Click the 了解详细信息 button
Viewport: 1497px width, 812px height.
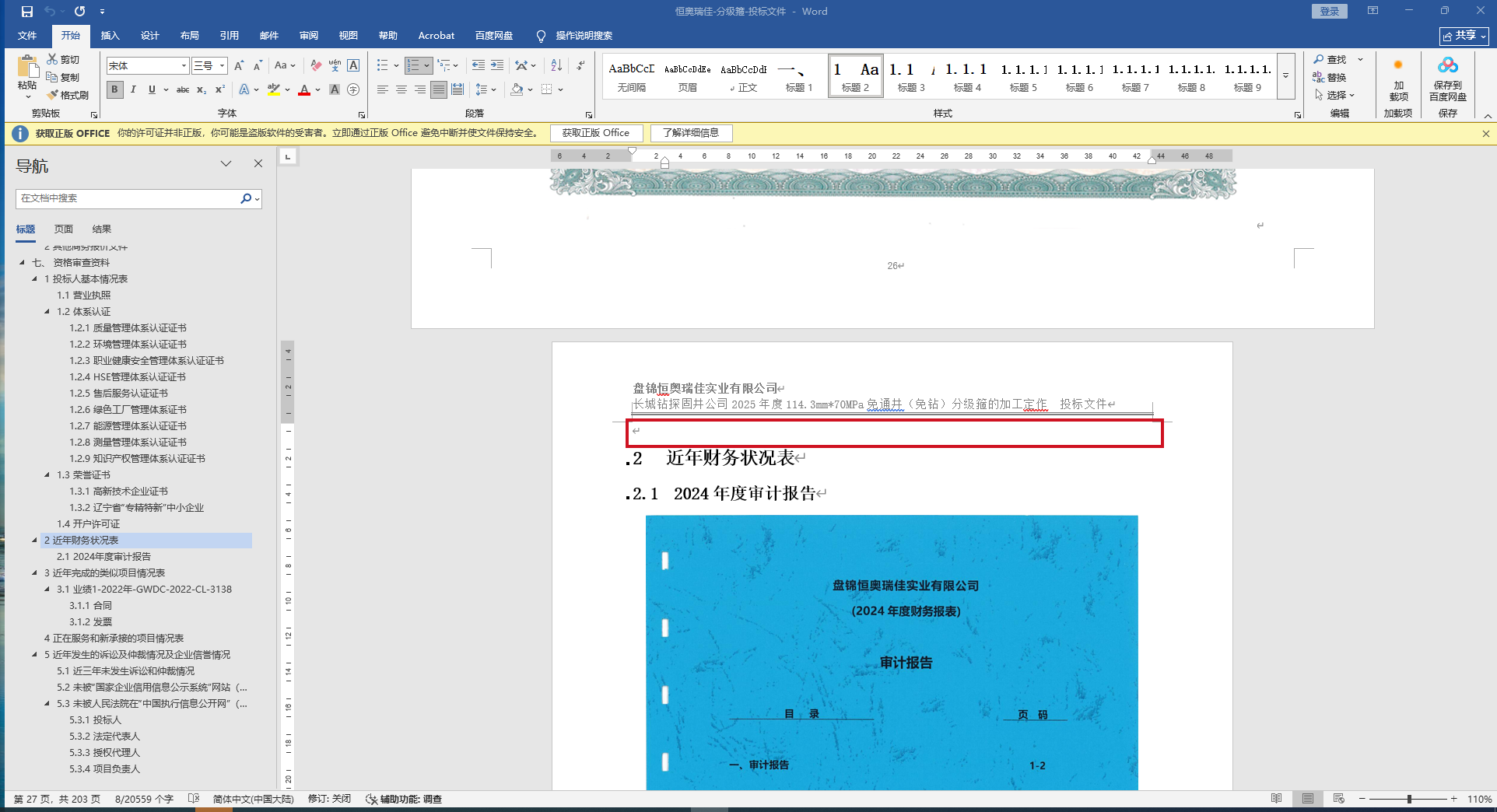point(691,133)
